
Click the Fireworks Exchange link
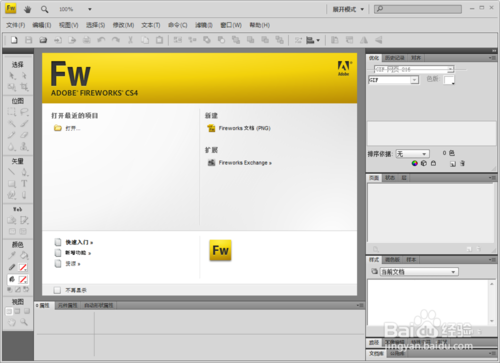(x=245, y=163)
